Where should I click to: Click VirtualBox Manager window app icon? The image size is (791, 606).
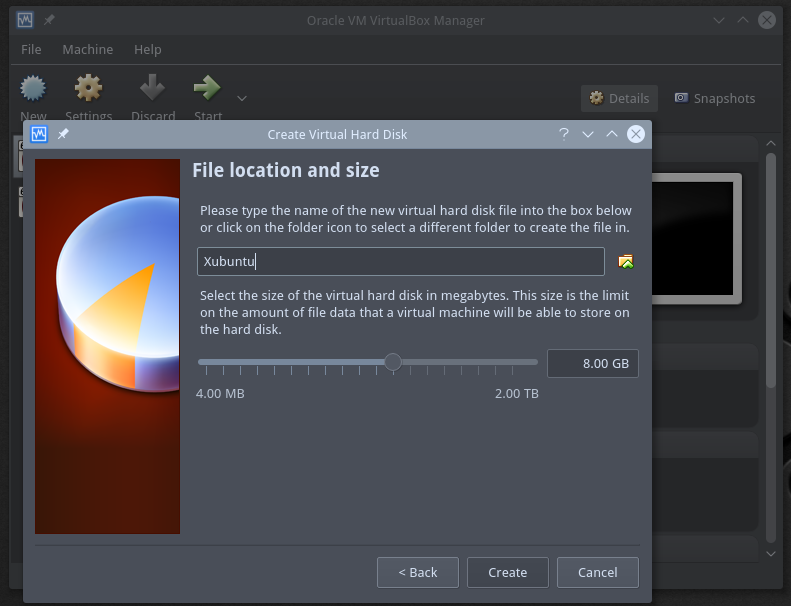coord(25,20)
